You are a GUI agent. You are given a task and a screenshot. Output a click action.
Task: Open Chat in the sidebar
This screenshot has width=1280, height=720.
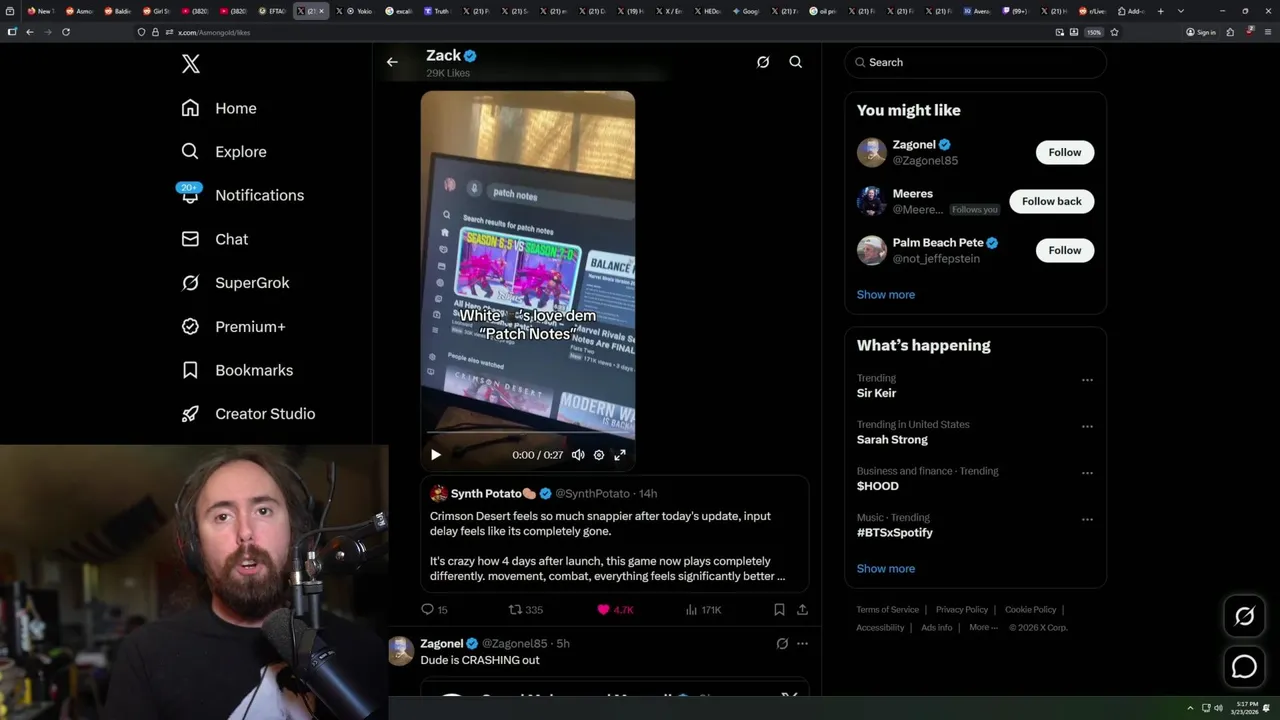pos(214,239)
